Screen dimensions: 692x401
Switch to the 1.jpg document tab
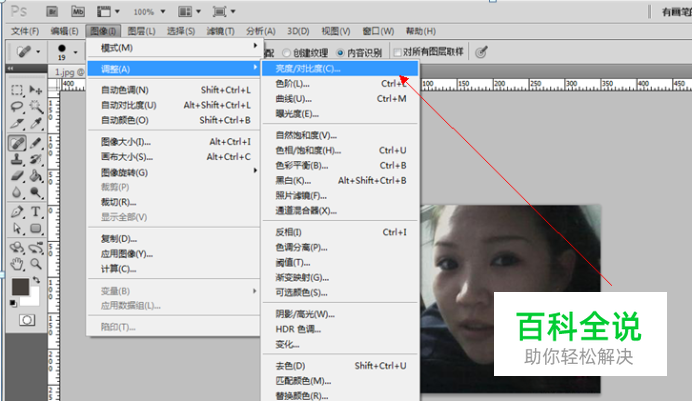[x=68, y=72]
